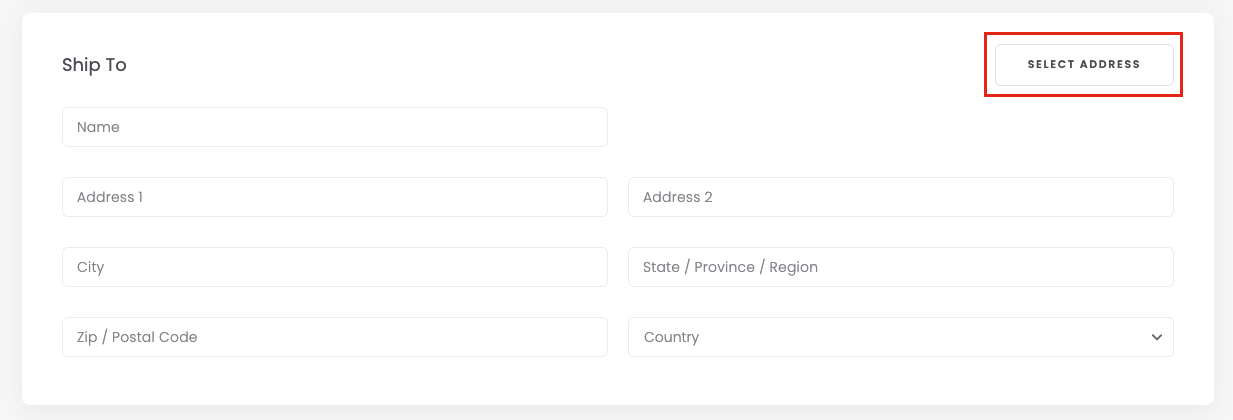Viewport: 1233px width, 420px height.
Task: Click the chevron arrow in Country selector
Action: tap(1157, 337)
